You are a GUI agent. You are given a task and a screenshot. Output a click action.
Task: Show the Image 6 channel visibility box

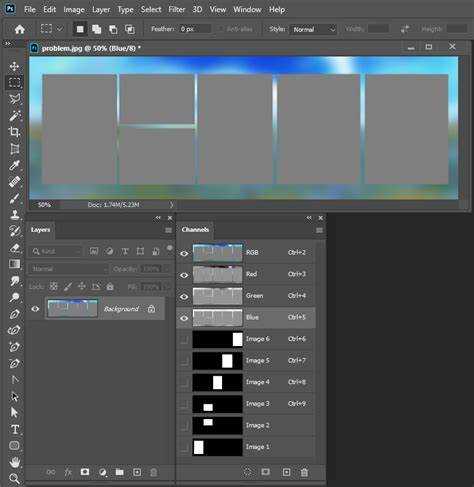(x=184, y=339)
